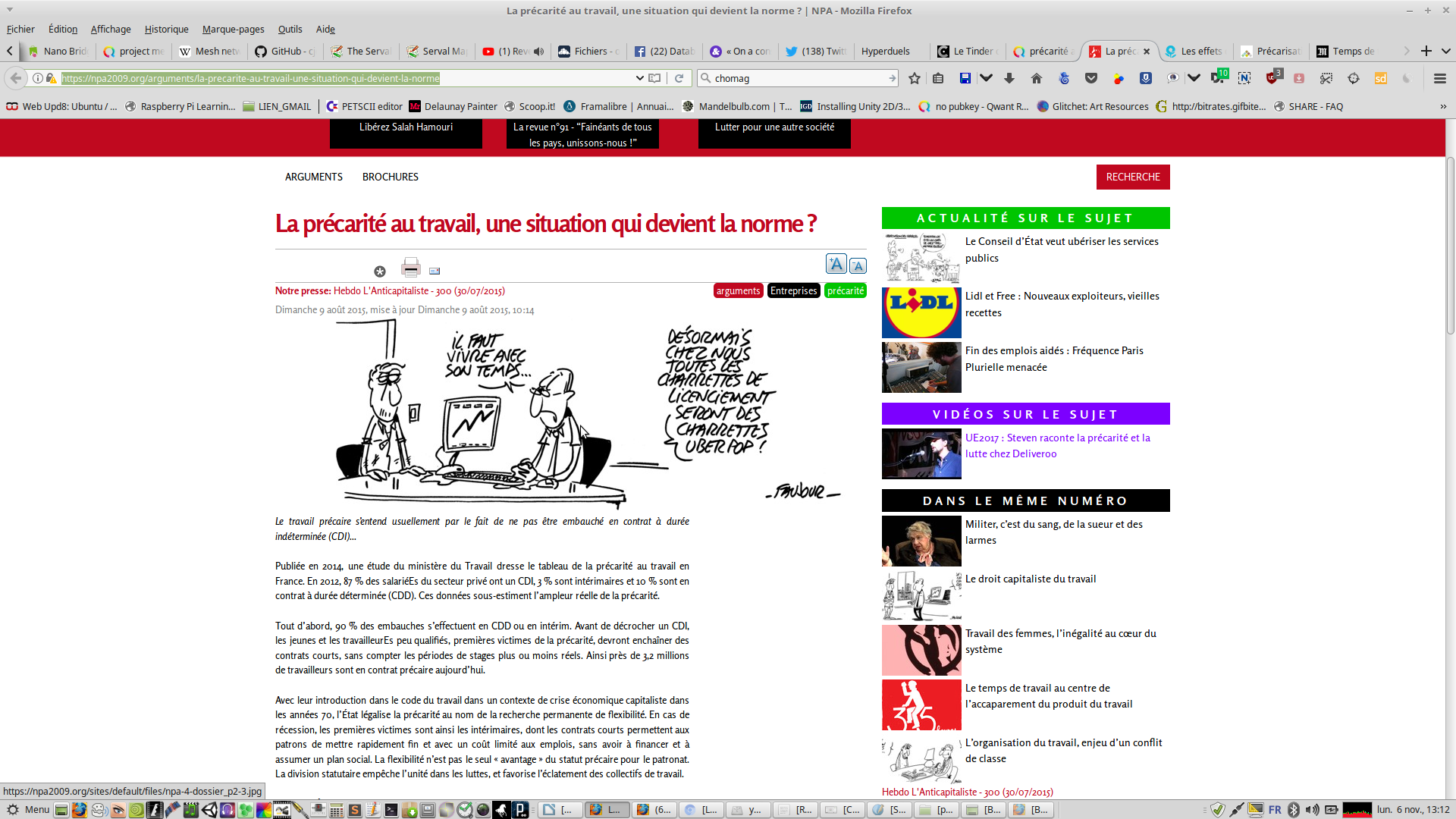
Task: Click the email article icon
Action: [x=435, y=271]
